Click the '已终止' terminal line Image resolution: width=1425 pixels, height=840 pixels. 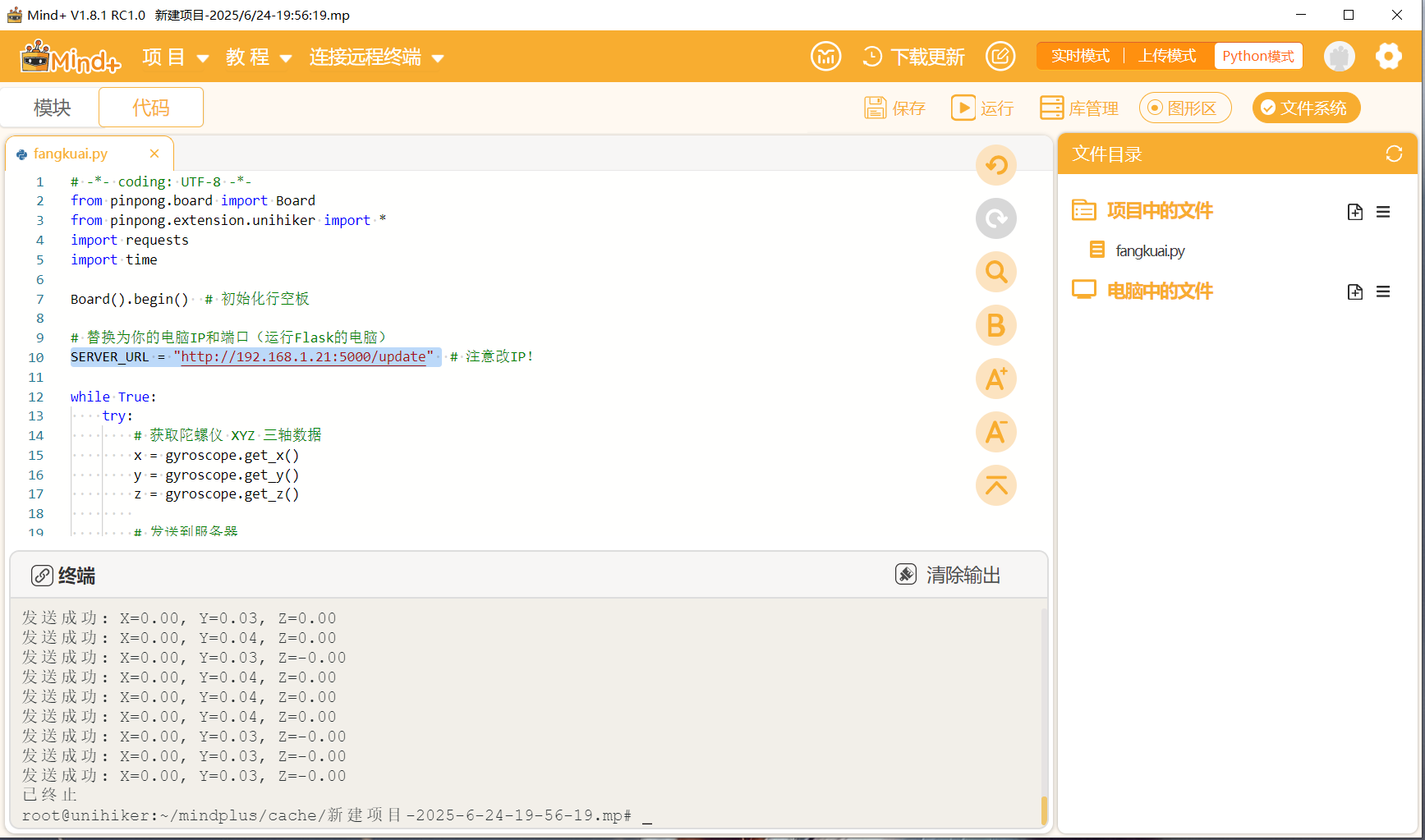(x=49, y=795)
